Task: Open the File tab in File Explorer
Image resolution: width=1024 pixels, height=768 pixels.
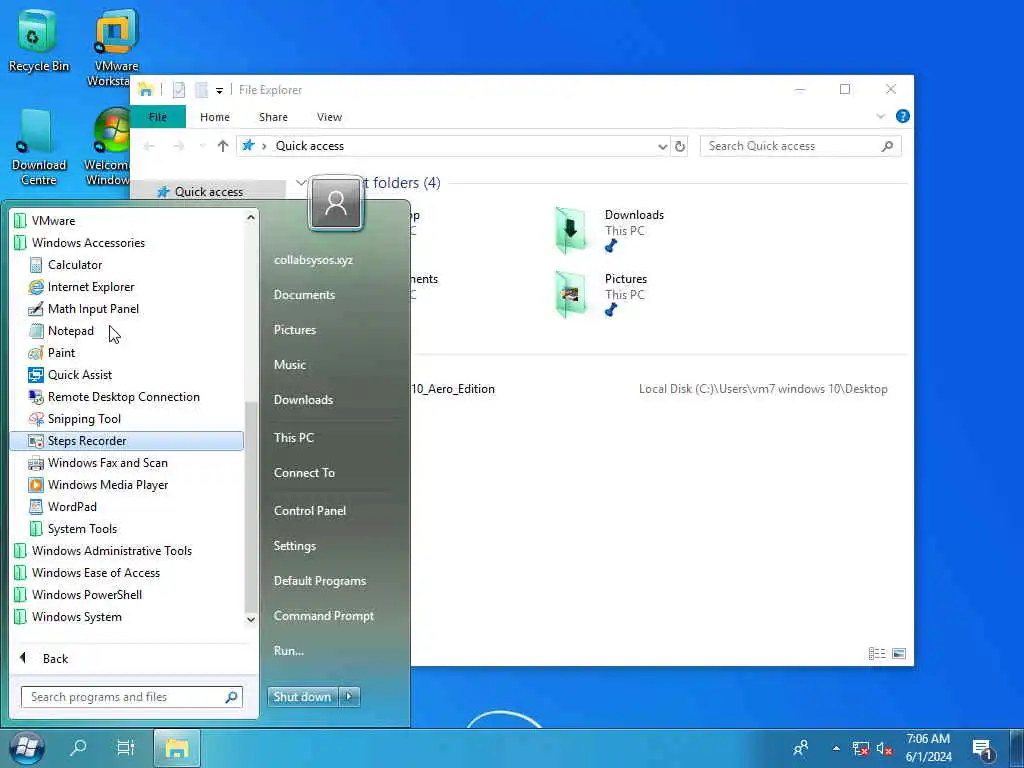Action: [x=158, y=117]
